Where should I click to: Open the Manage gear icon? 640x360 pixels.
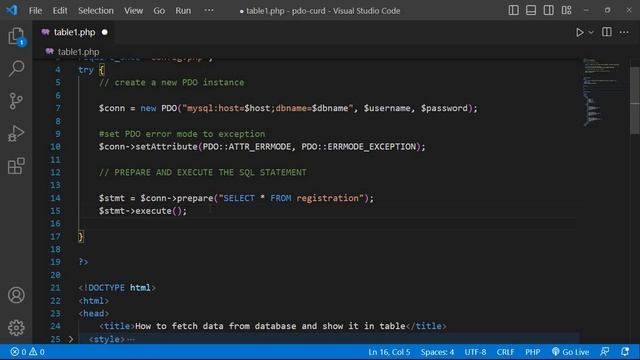click(x=16, y=327)
